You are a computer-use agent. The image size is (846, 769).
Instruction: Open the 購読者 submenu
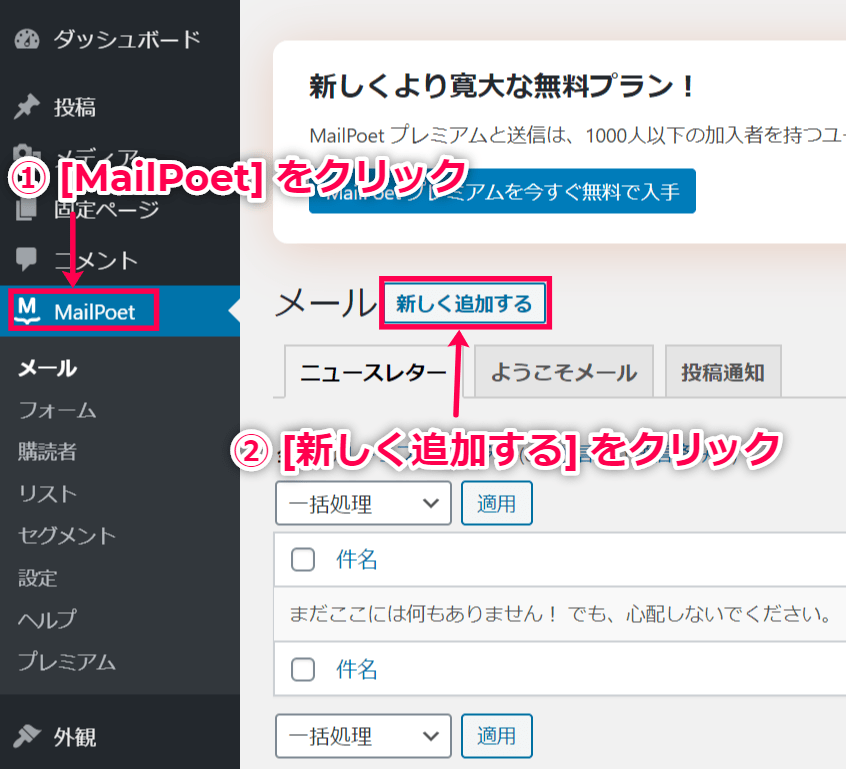point(47,452)
